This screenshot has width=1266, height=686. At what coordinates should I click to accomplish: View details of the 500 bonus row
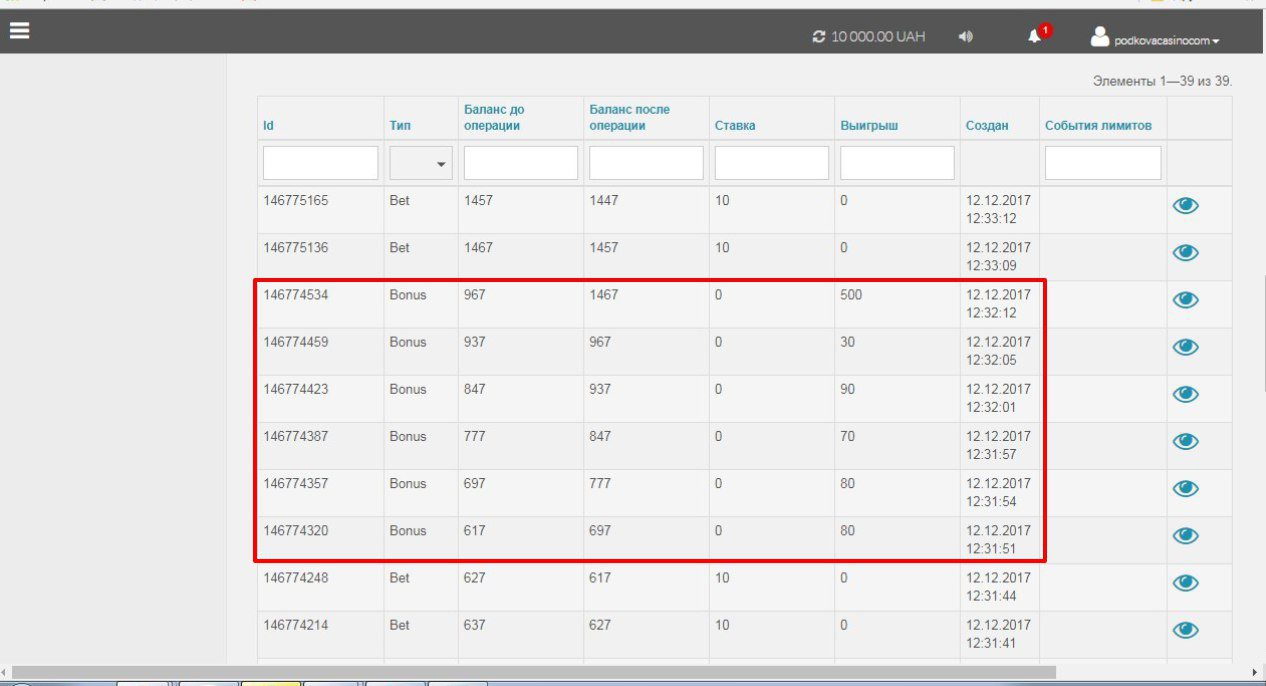pos(1185,300)
